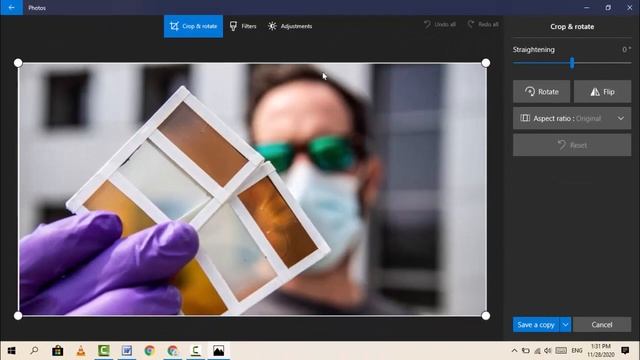640x360 pixels.
Task: Open VLC media player from taskbar
Action: pyautogui.click(x=81, y=351)
